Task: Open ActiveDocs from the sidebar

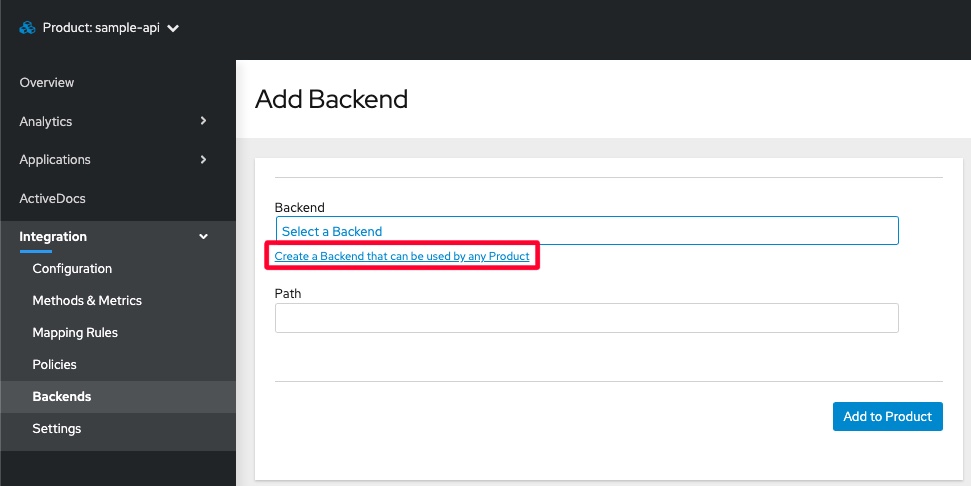Action: coord(53,198)
